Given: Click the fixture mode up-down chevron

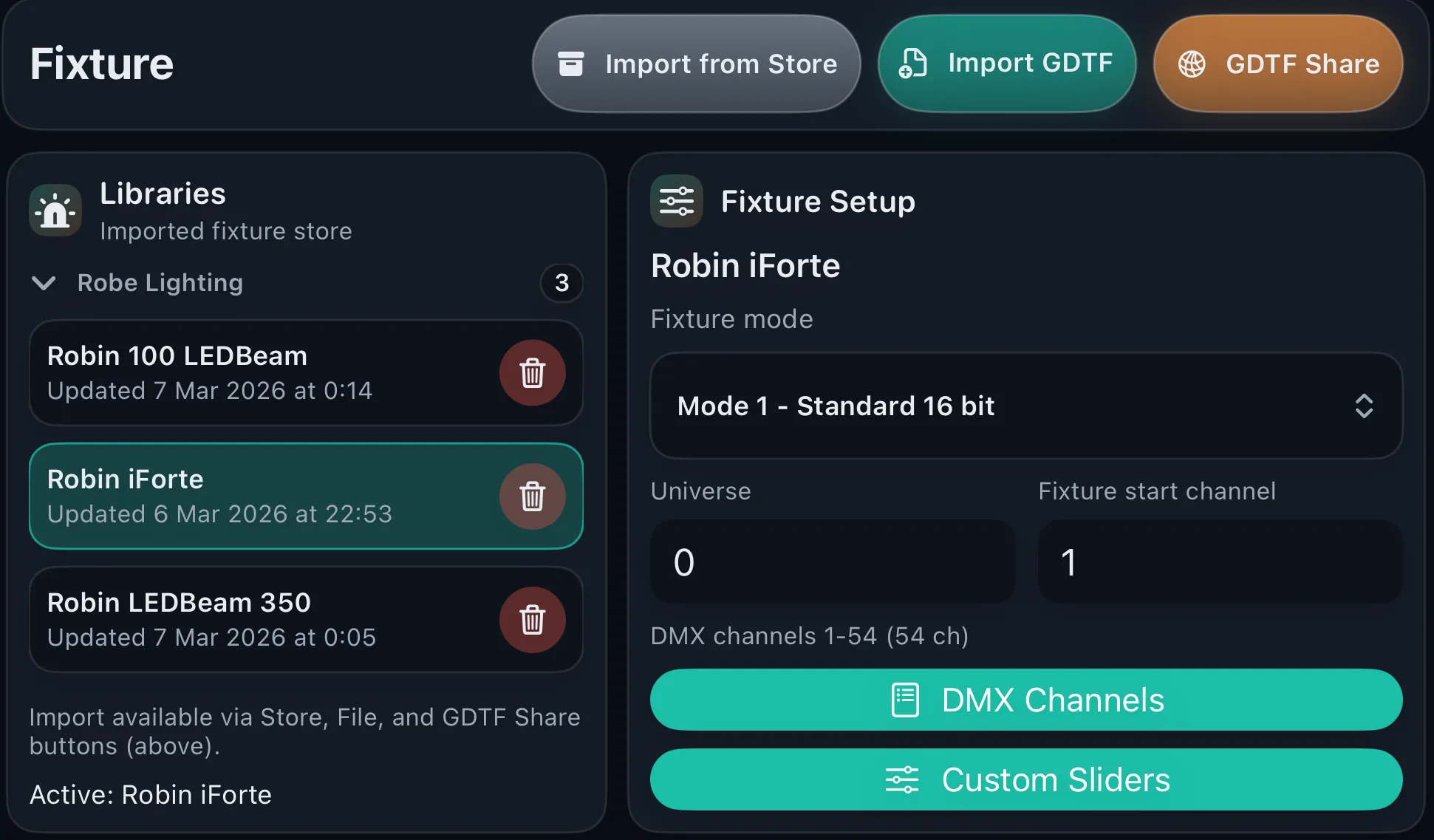Looking at the screenshot, I should [1365, 406].
